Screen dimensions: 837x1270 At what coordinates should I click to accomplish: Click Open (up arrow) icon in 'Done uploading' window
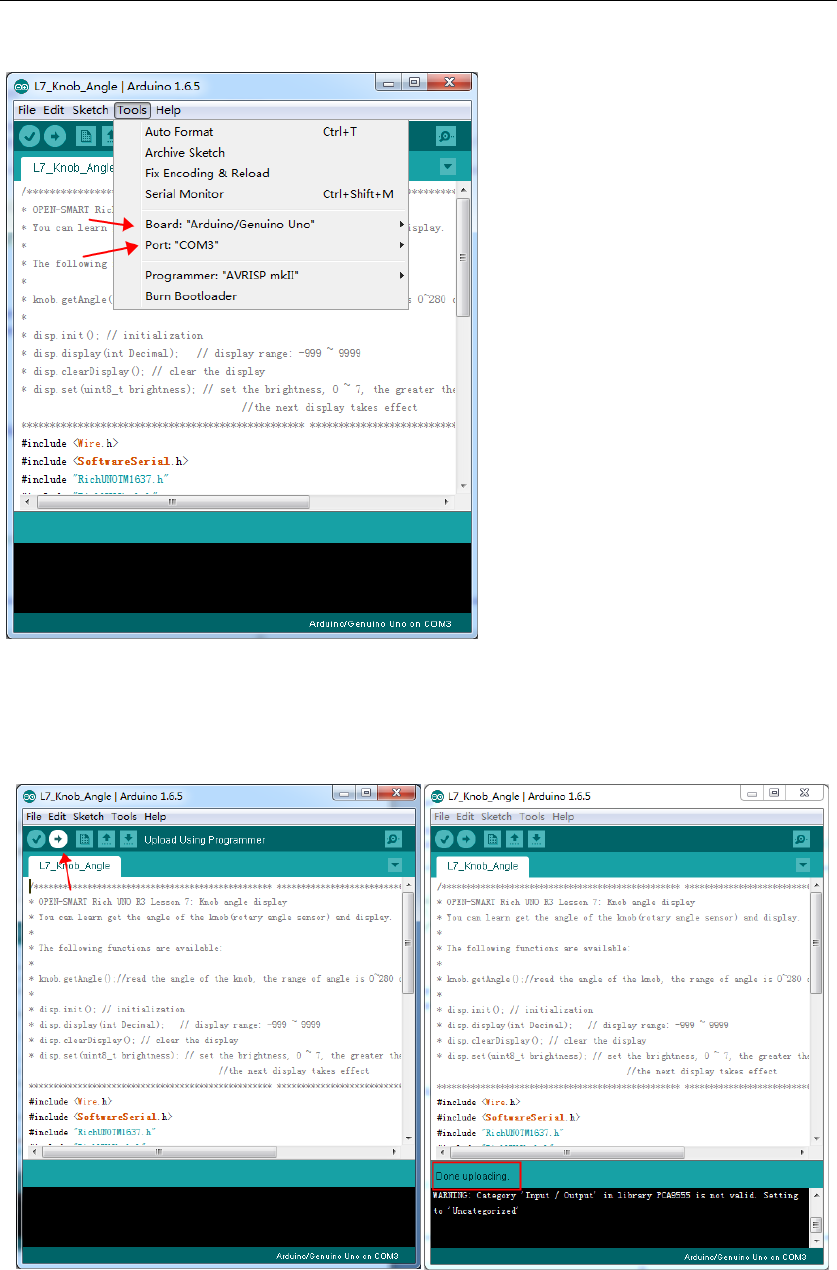[515, 839]
